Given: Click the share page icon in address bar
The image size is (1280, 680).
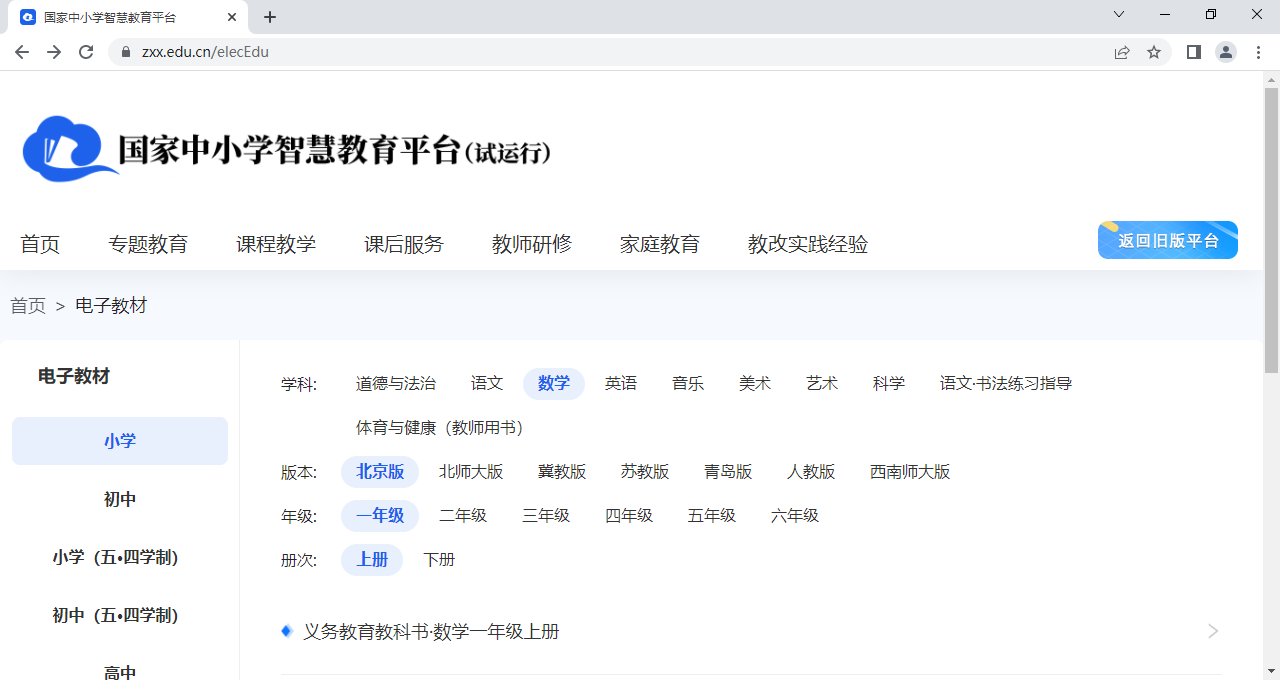Looking at the screenshot, I should click(x=1122, y=52).
